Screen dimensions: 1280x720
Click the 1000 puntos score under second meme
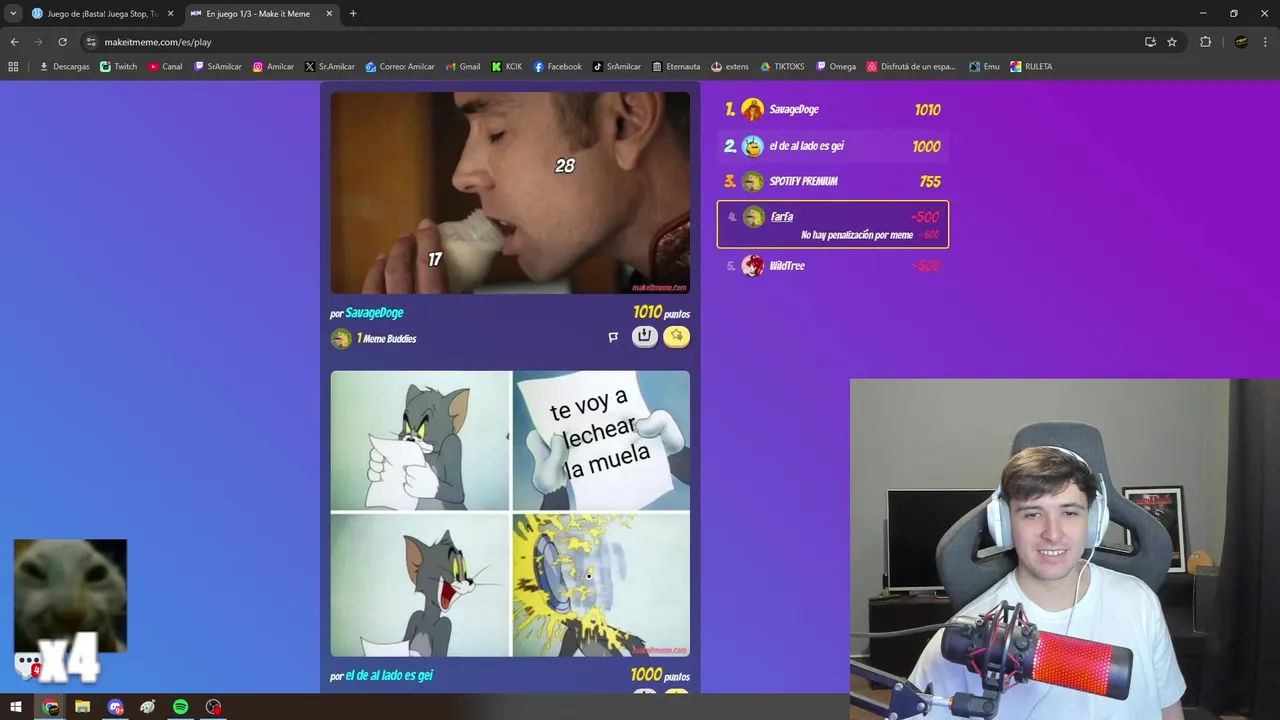click(660, 676)
